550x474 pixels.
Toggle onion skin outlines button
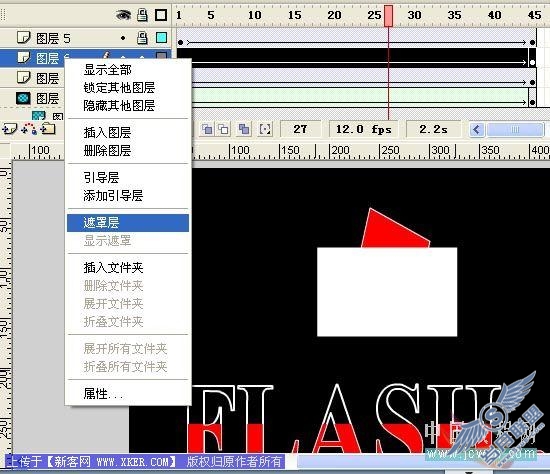coord(223,129)
